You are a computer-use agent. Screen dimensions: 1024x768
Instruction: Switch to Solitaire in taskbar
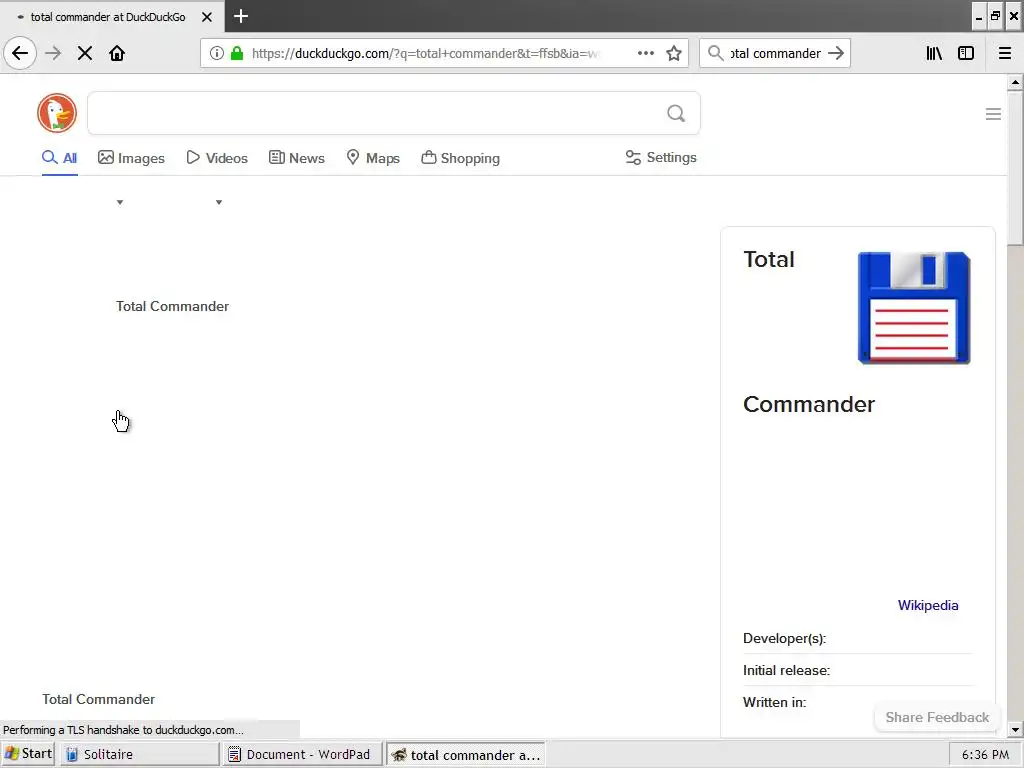coord(140,754)
